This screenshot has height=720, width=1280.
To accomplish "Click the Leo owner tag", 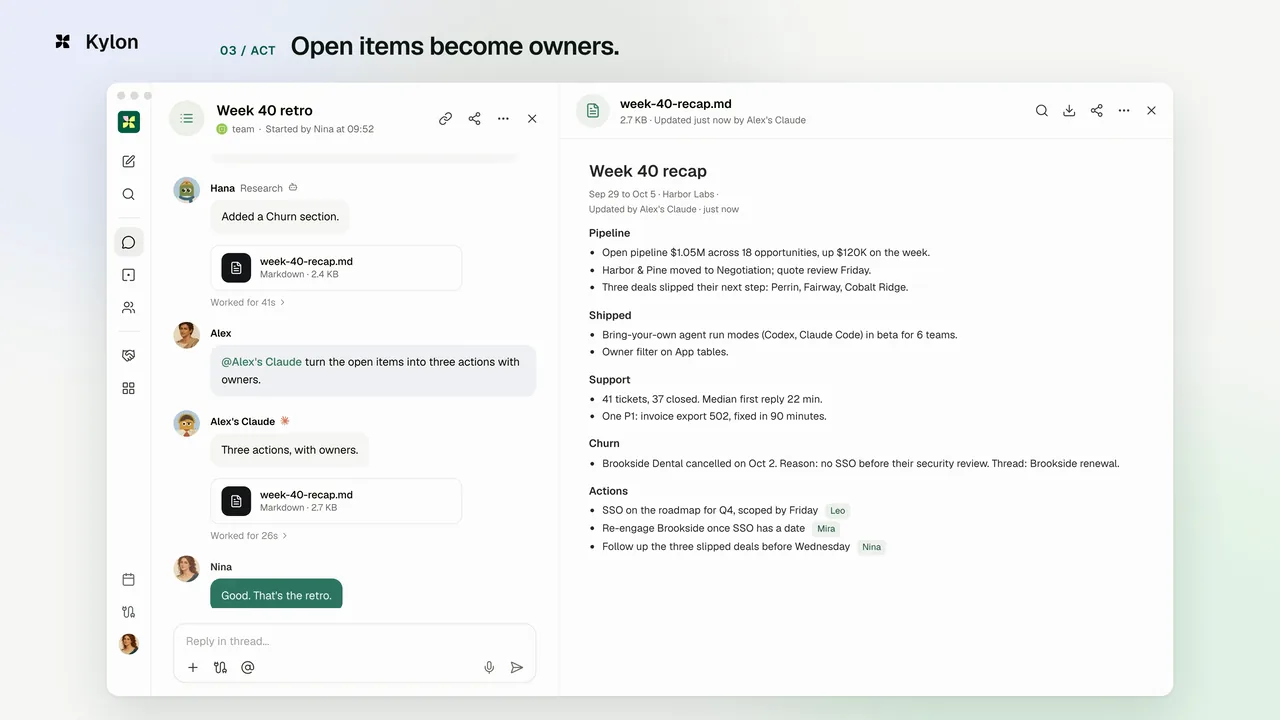I will click(x=838, y=511).
